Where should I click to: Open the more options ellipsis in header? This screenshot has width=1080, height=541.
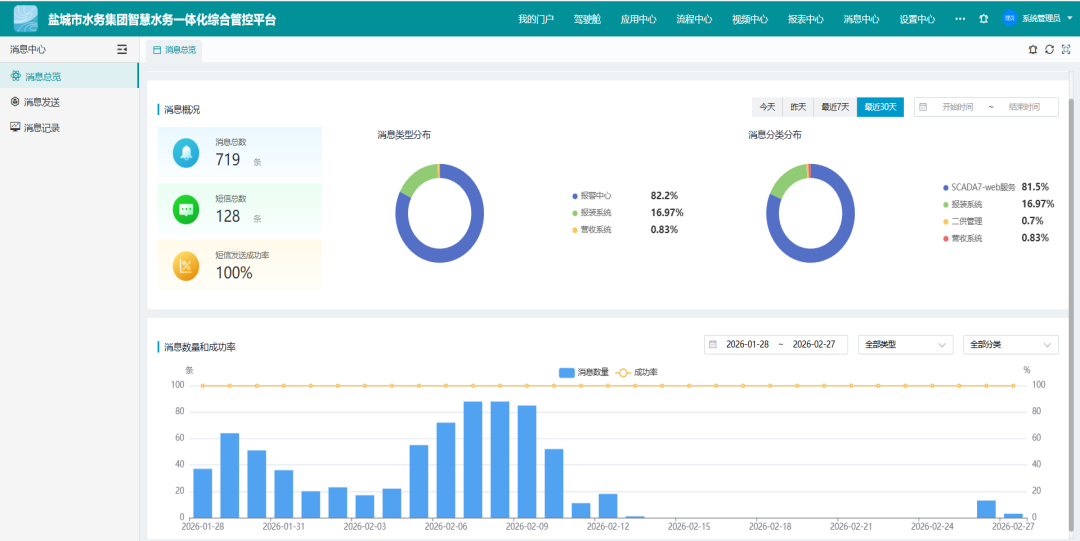point(960,19)
